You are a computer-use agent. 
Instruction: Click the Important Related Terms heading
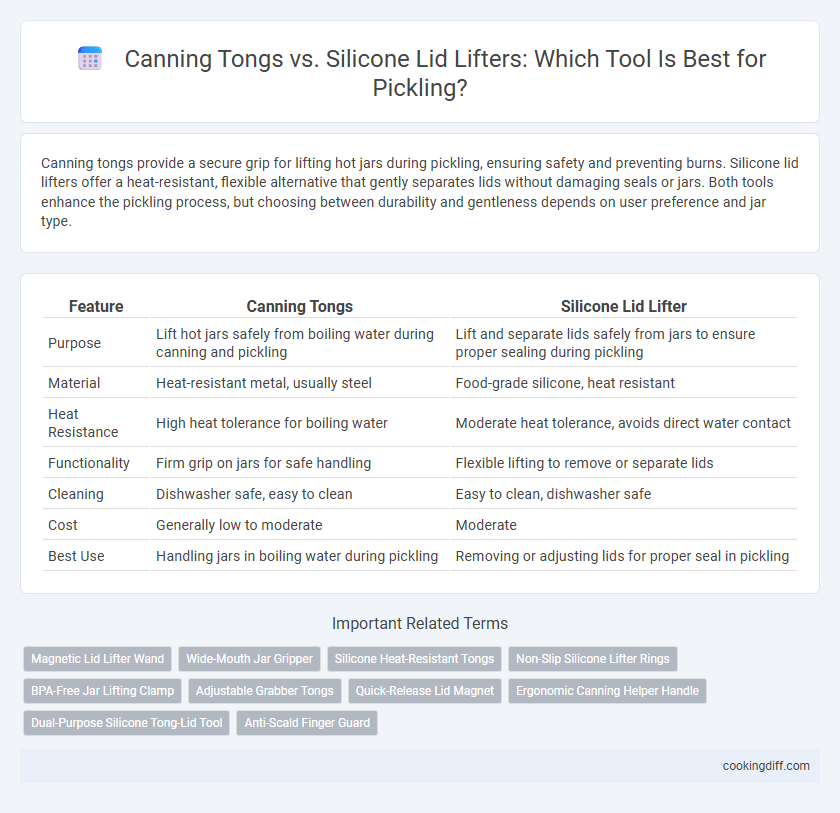(x=420, y=623)
